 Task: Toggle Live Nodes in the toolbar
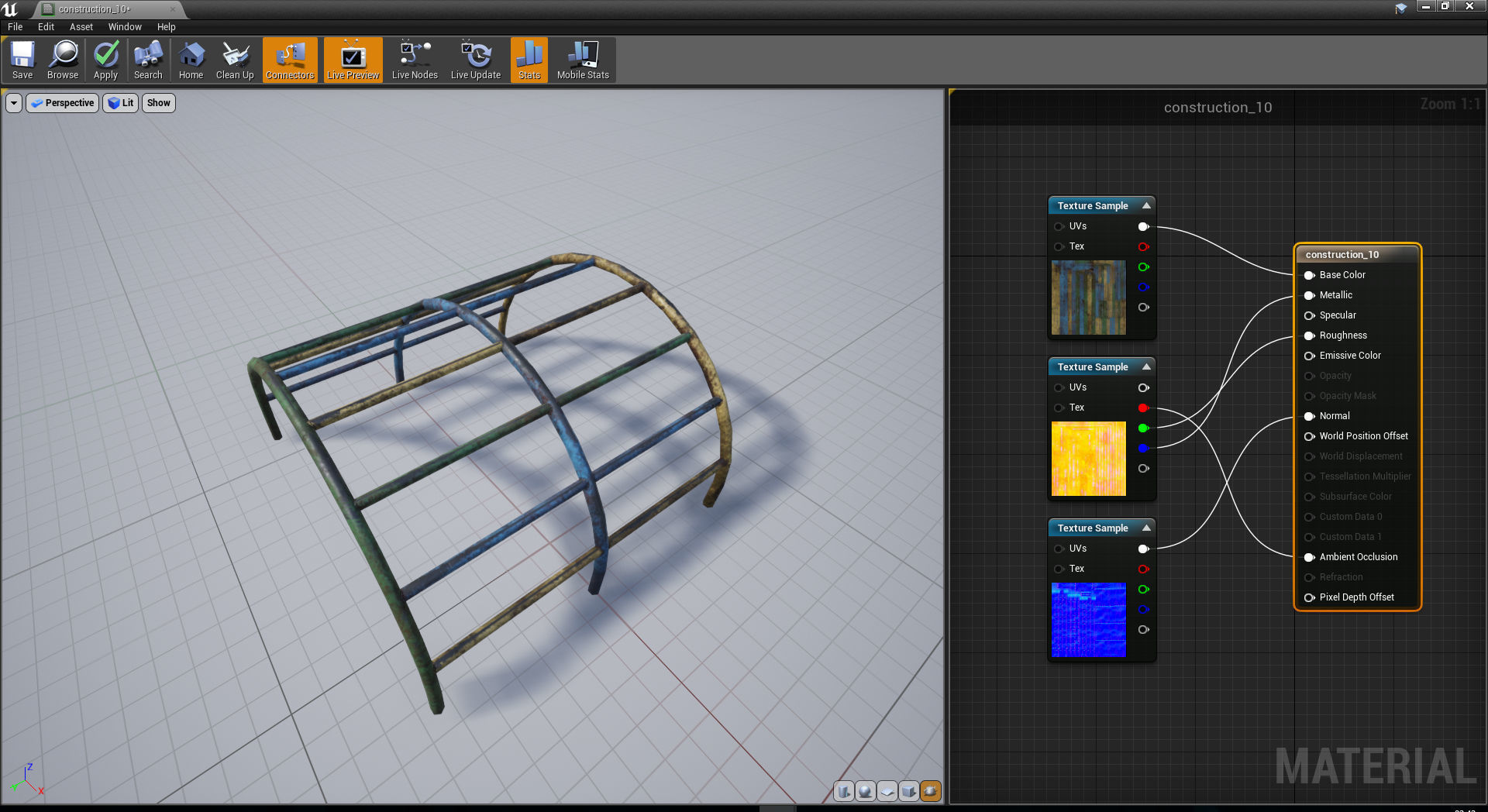click(x=415, y=60)
